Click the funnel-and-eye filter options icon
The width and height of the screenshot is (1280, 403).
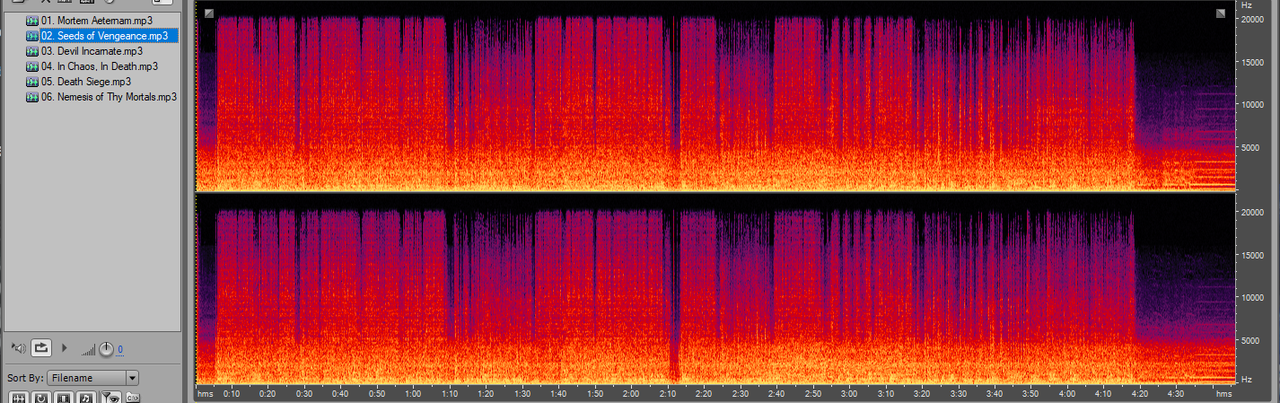point(111,397)
